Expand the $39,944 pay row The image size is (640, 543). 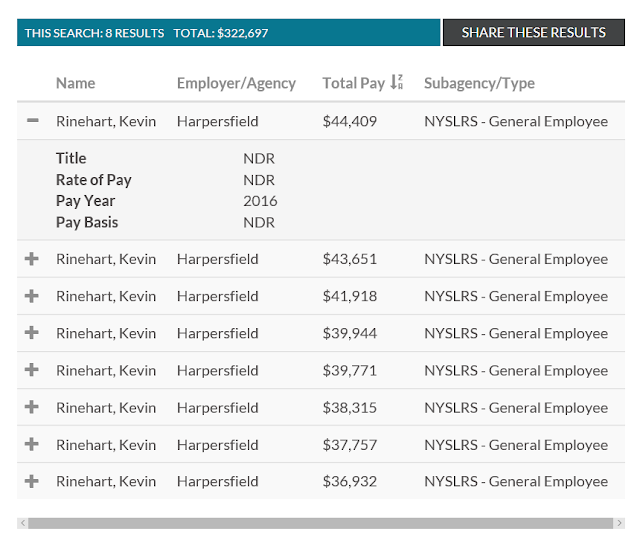coord(32,333)
